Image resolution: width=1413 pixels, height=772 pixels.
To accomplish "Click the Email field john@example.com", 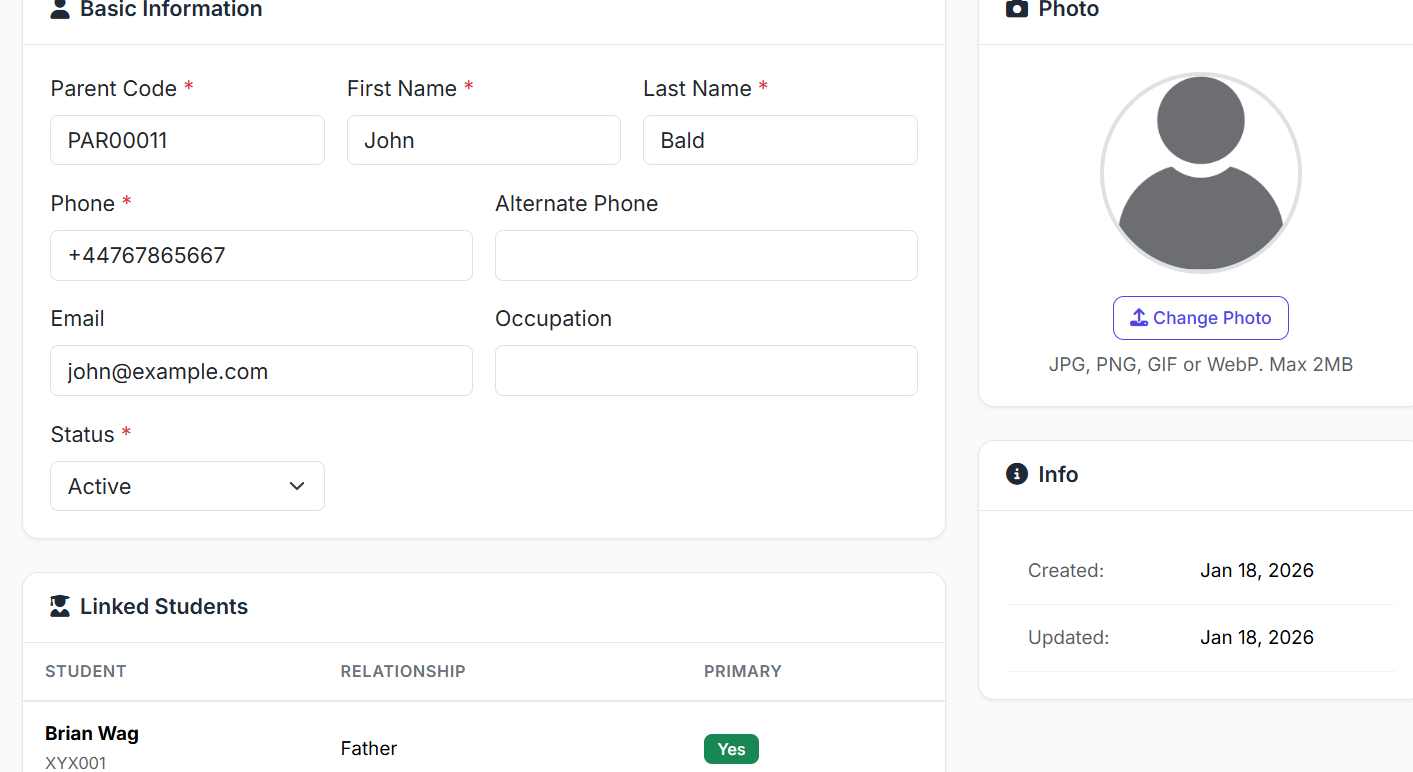I will [261, 371].
